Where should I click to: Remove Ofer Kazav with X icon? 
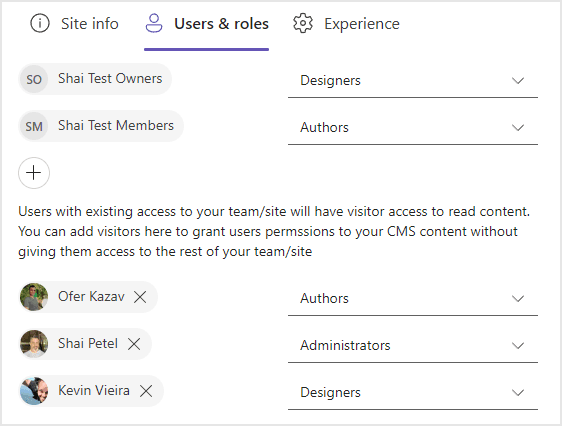[x=140, y=297]
